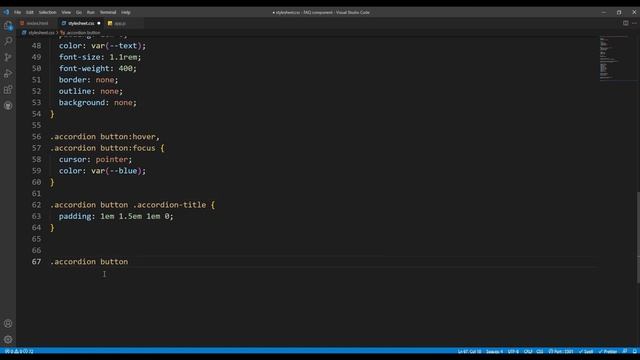Close stylesheet.css tab via unsaved dot

point(99,23)
